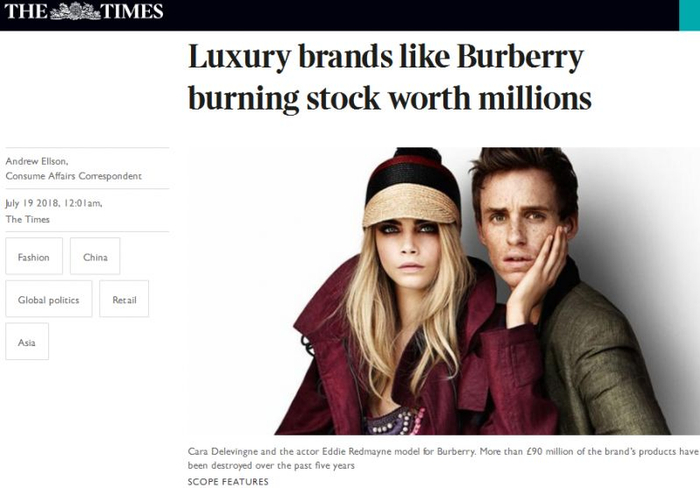Click the photo caption about Cara Delevingne
The width and height of the screenshot is (700, 488).
pos(443,459)
